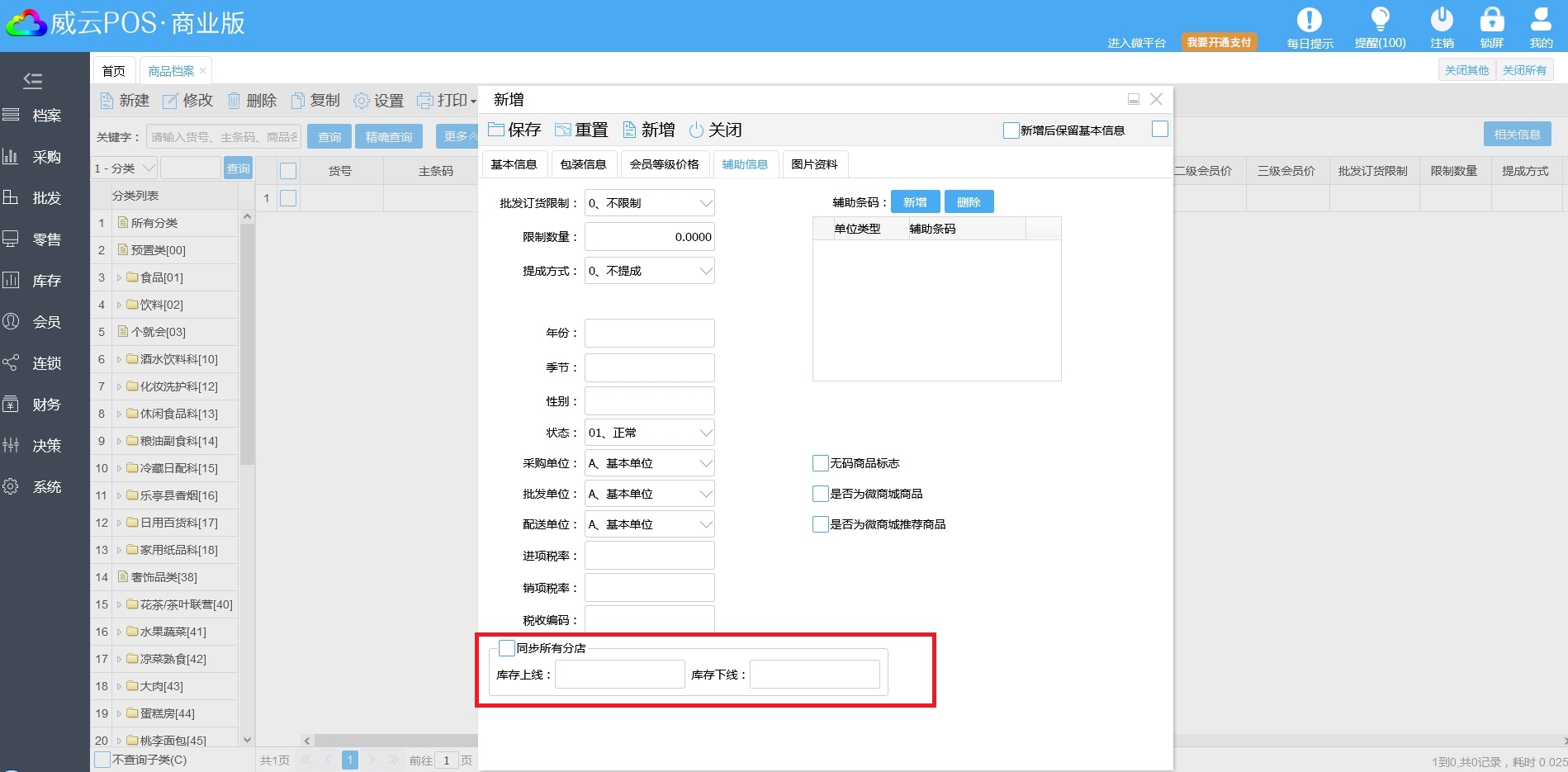Click the logout (注销) power icon
This screenshot has height=772, width=1568.
(1442, 20)
